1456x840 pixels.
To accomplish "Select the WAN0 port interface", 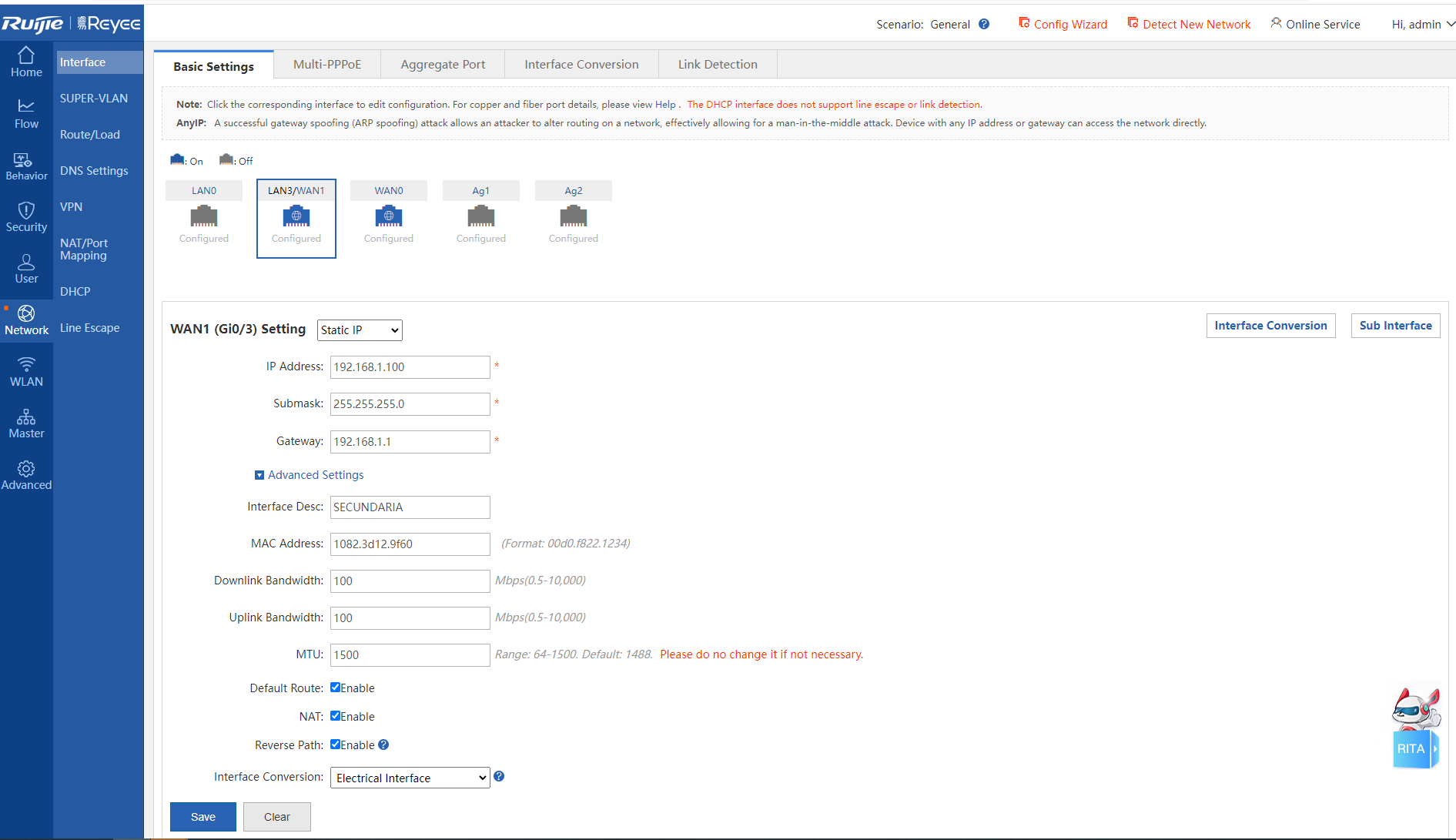I will (x=388, y=216).
